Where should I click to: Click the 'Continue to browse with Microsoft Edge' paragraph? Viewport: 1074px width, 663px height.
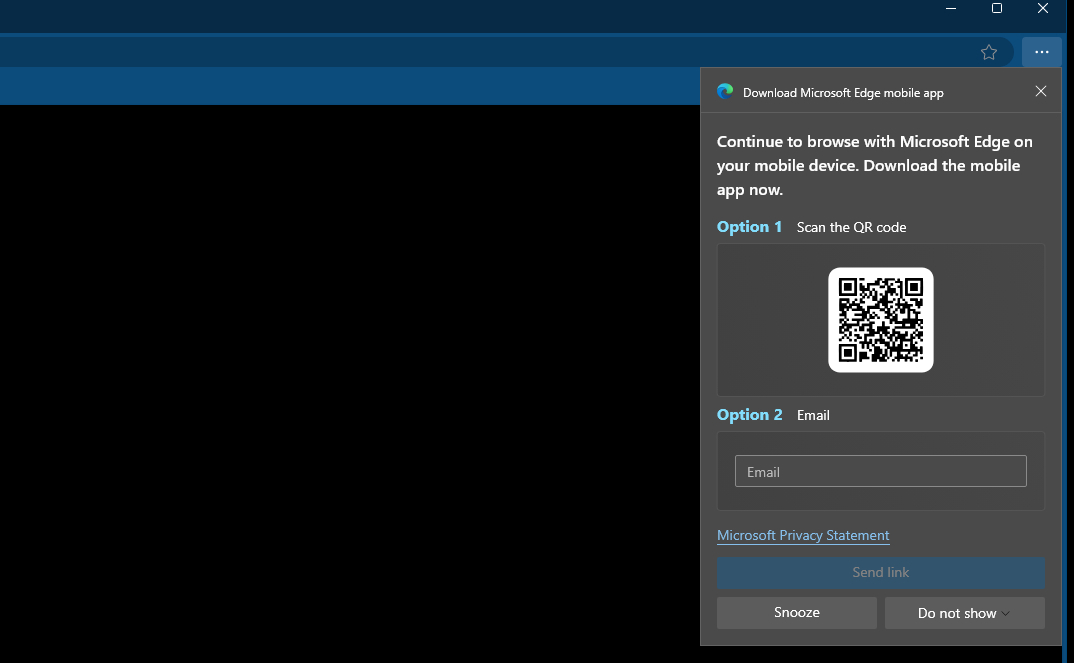coord(875,166)
